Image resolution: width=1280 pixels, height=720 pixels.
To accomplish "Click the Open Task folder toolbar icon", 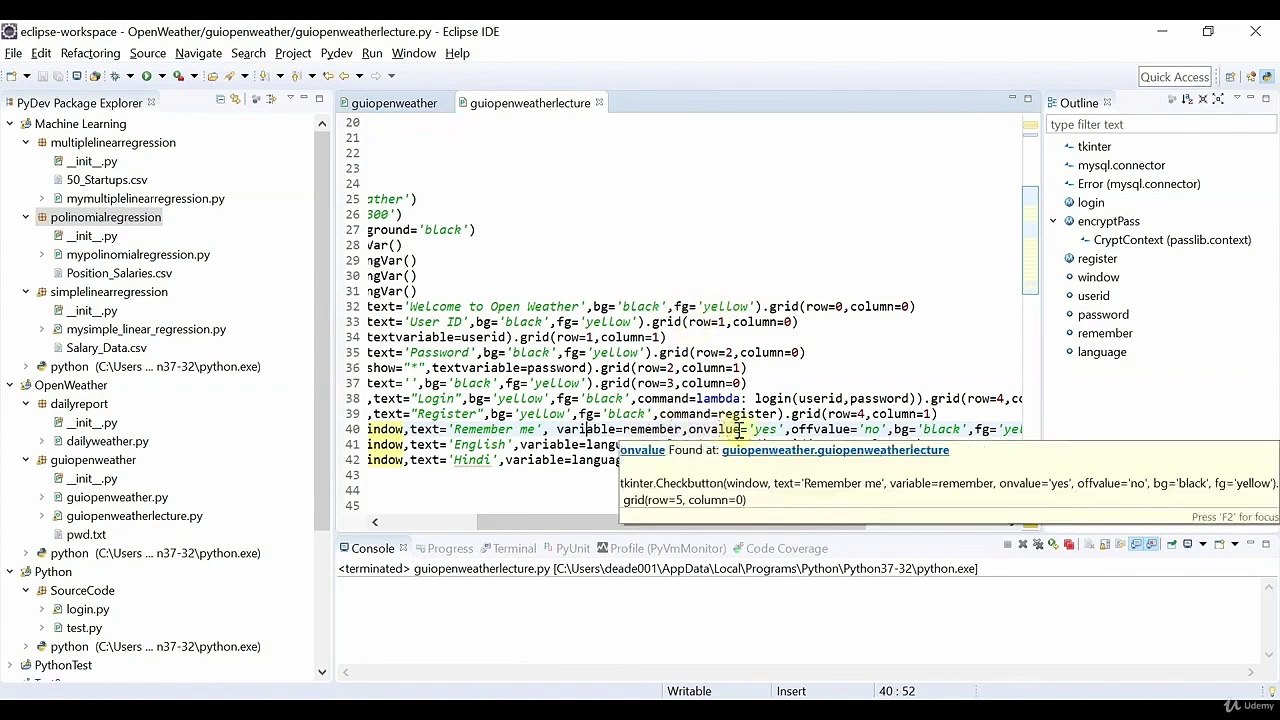I will point(212,76).
